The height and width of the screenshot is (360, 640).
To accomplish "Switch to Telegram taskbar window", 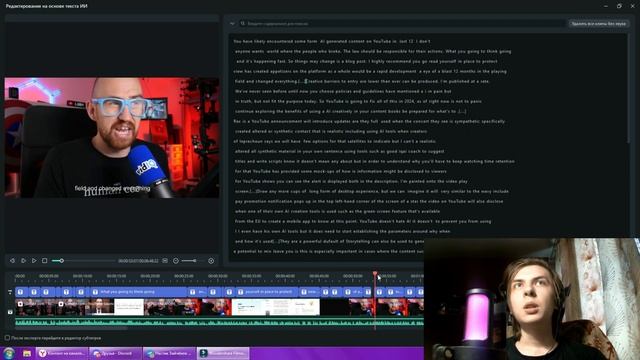I will coord(169,353).
